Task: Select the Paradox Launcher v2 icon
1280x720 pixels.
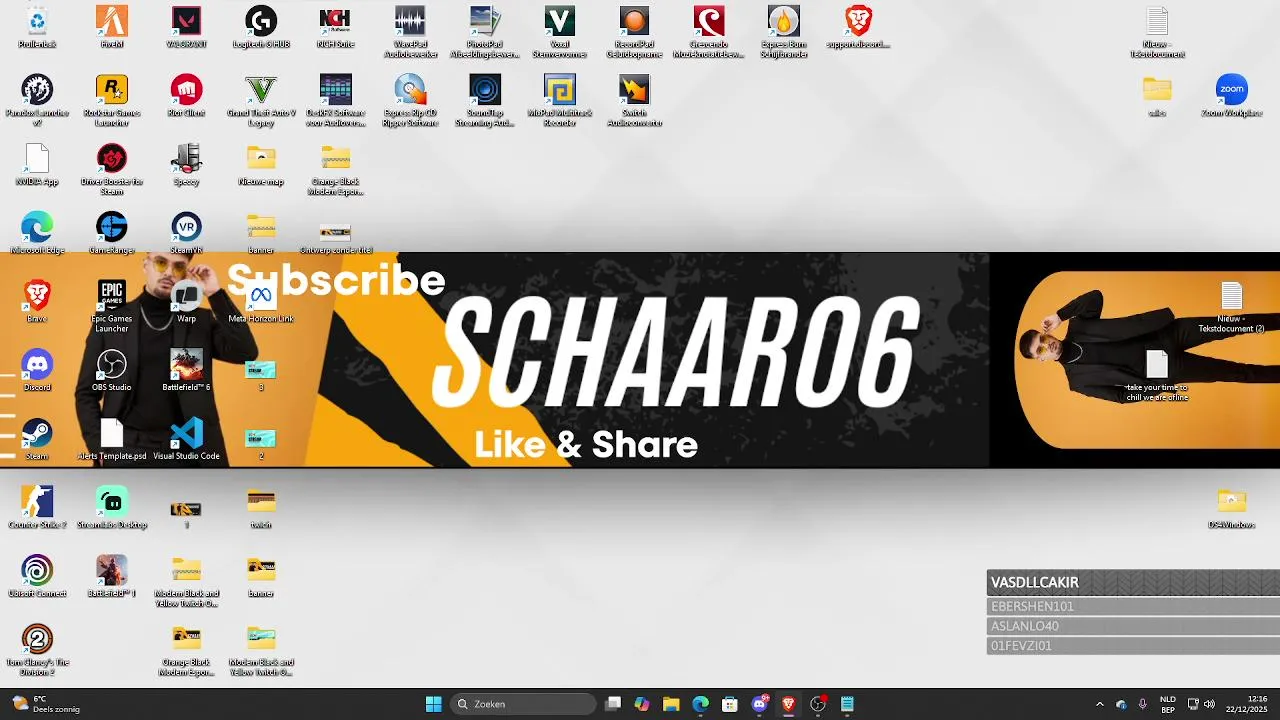Action: pos(37,100)
